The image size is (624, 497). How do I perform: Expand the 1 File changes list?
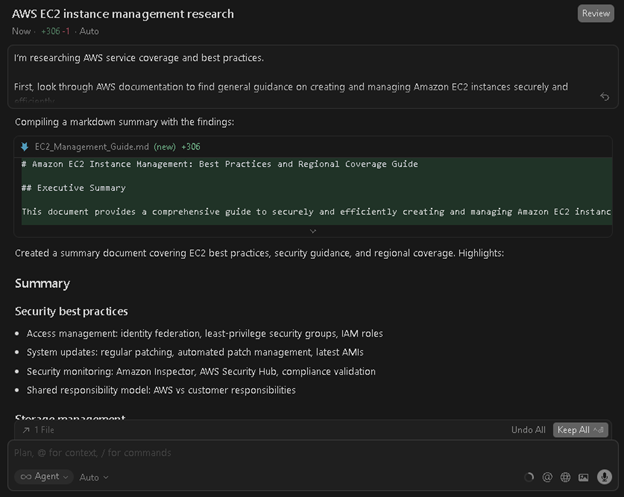pos(38,430)
